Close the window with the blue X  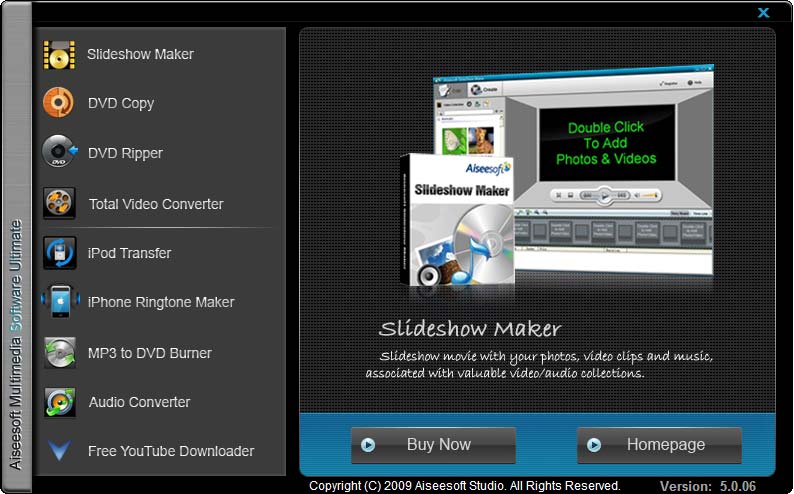point(763,13)
